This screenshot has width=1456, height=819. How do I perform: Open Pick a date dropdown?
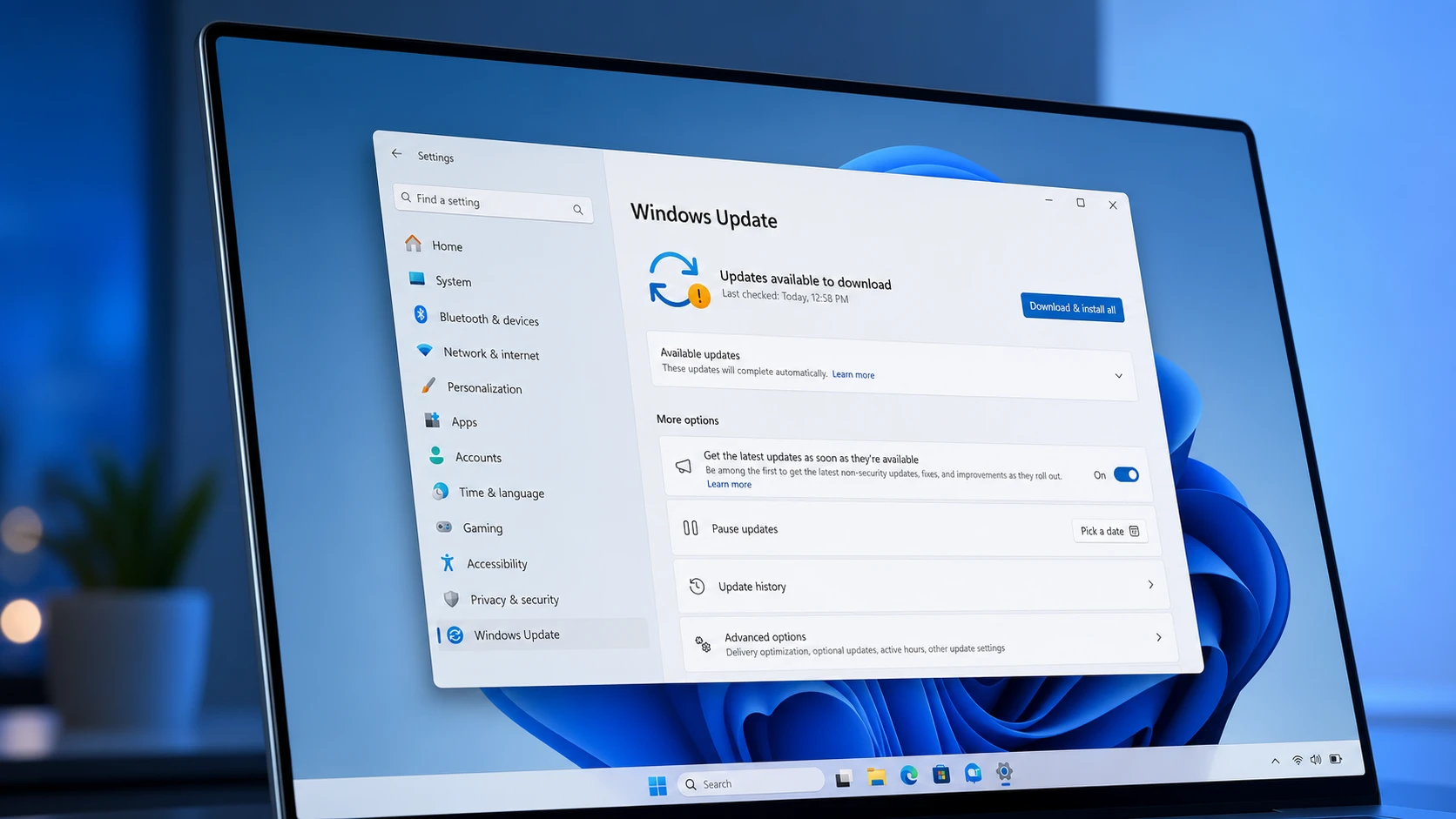click(1109, 531)
